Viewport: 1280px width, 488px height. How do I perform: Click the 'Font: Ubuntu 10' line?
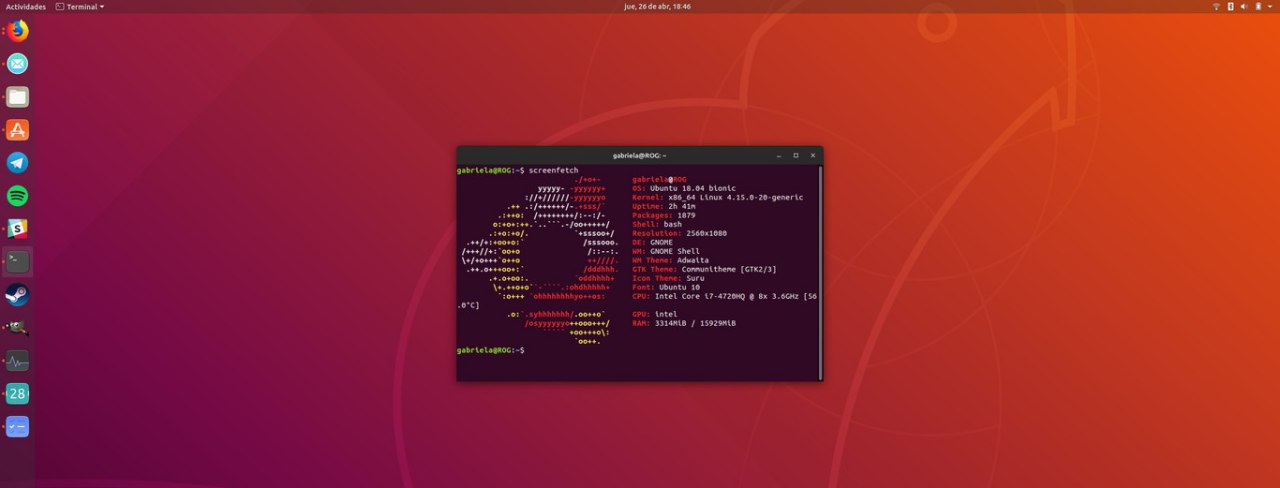[666, 287]
